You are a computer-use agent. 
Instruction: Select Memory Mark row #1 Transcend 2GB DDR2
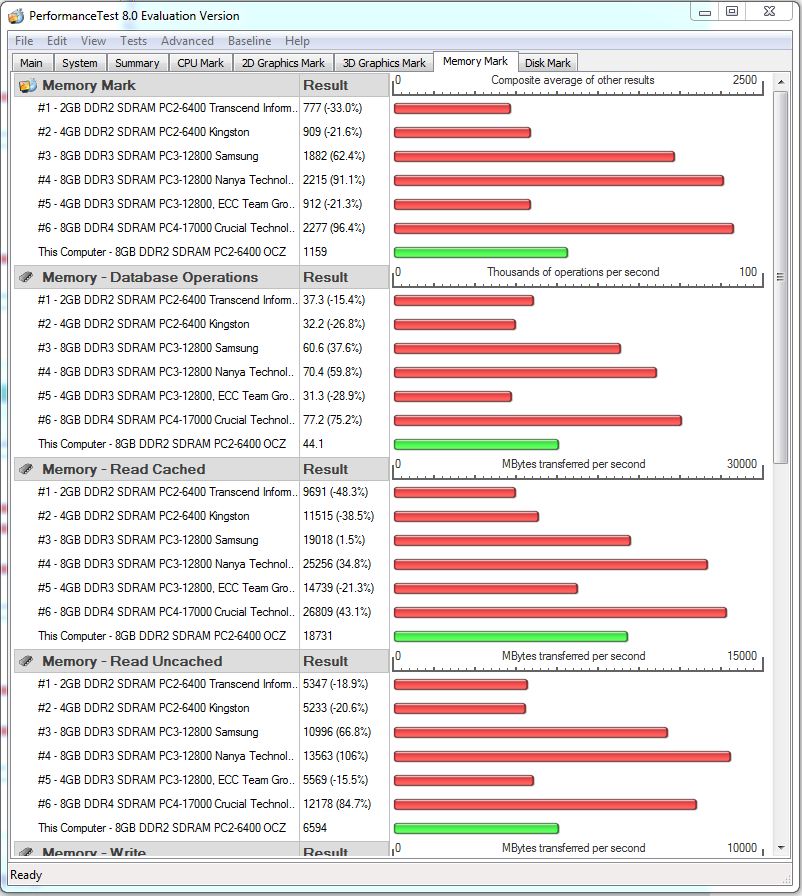tap(168, 108)
